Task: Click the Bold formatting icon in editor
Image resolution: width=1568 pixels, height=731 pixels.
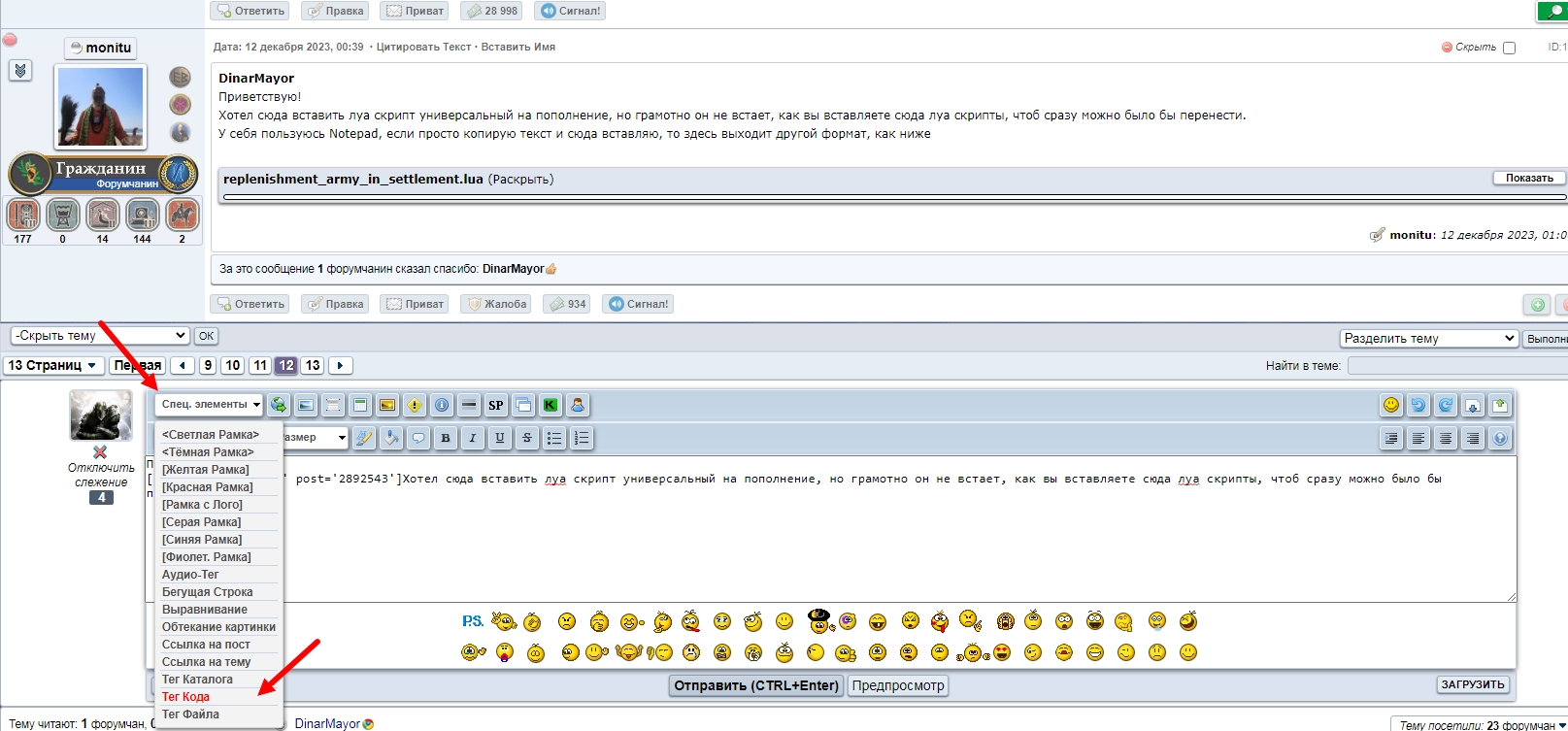Action: [x=446, y=438]
